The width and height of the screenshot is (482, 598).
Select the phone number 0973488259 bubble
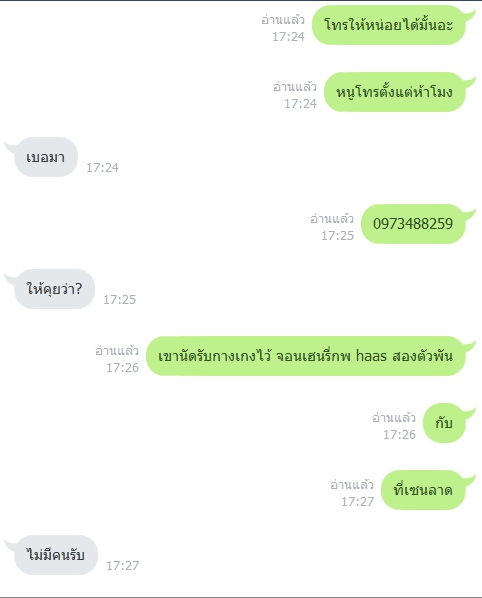tap(413, 224)
